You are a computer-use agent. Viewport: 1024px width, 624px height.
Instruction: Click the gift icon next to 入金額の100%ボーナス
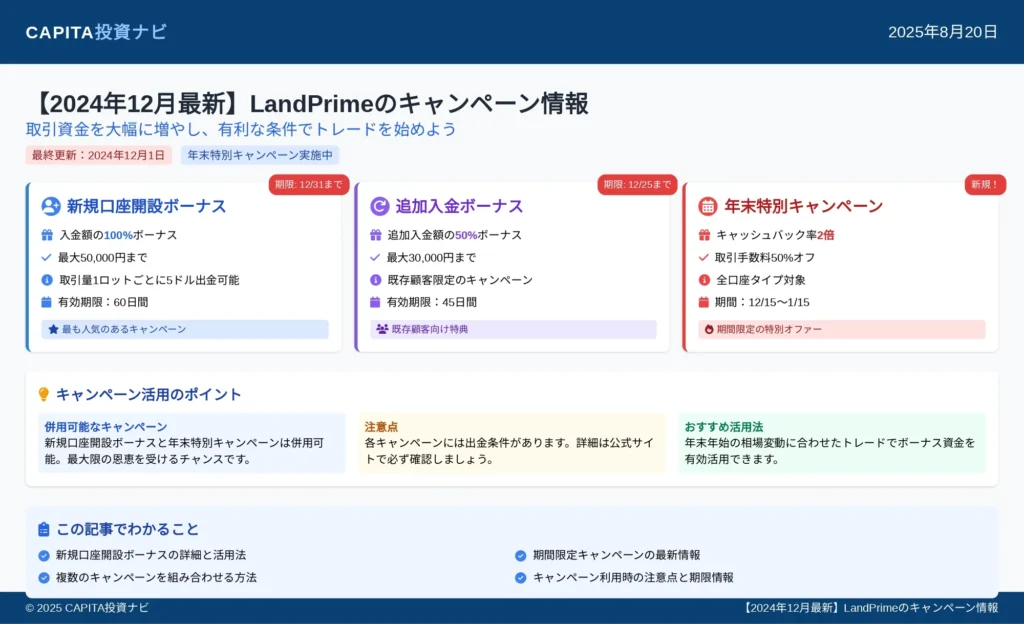click(x=47, y=235)
